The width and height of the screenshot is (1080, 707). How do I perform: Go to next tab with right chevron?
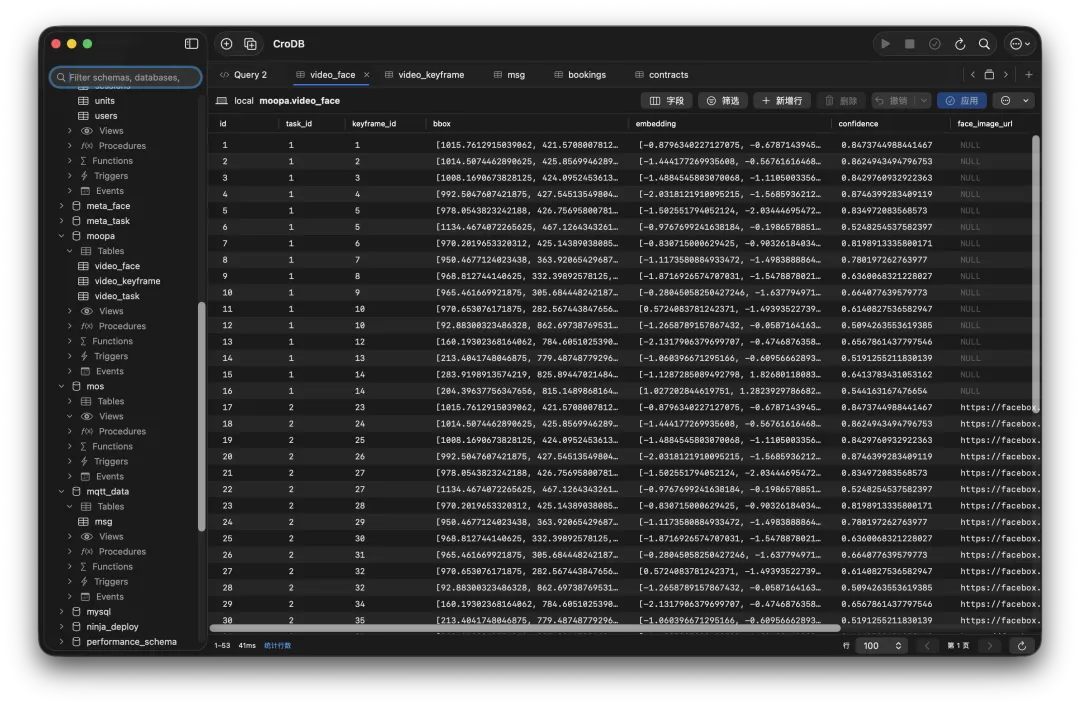pos(1006,74)
